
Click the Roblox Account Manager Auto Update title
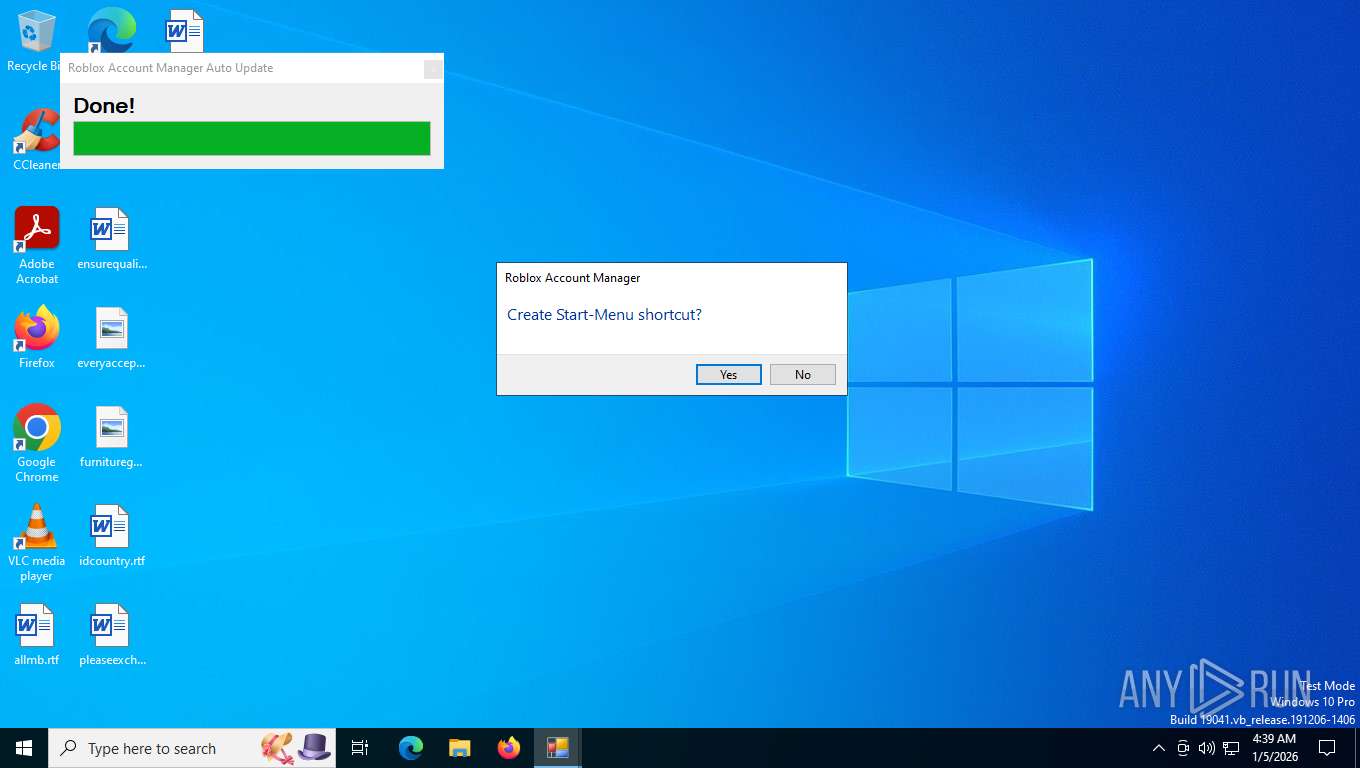tap(170, 68)
